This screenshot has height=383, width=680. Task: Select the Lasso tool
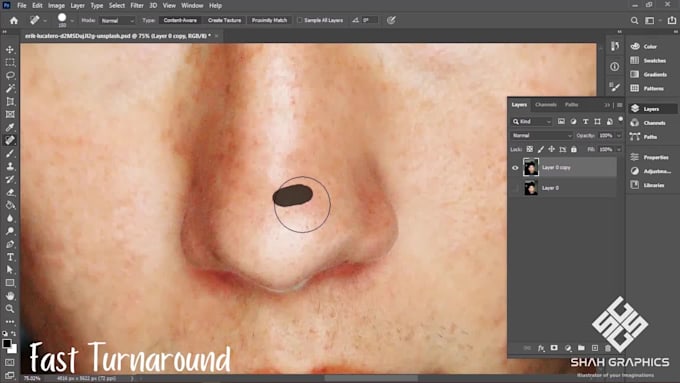pyautogui.click(x=10, y=75)
